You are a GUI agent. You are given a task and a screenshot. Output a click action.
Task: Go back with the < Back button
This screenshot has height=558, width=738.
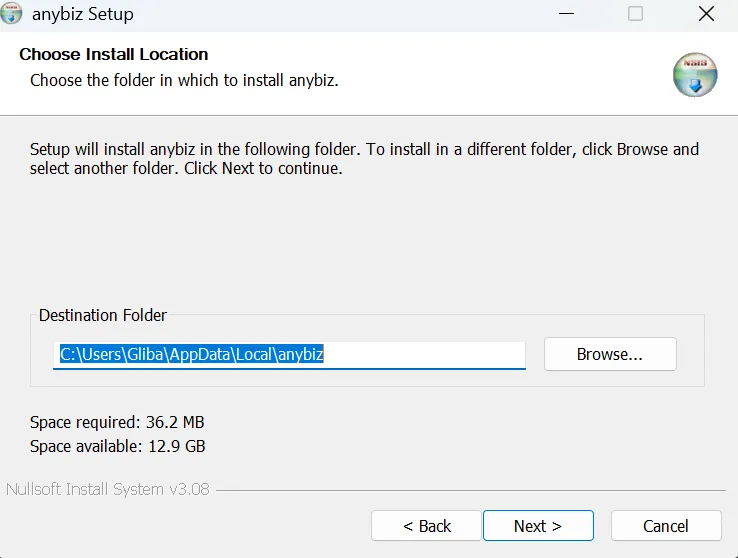point(426,526)
